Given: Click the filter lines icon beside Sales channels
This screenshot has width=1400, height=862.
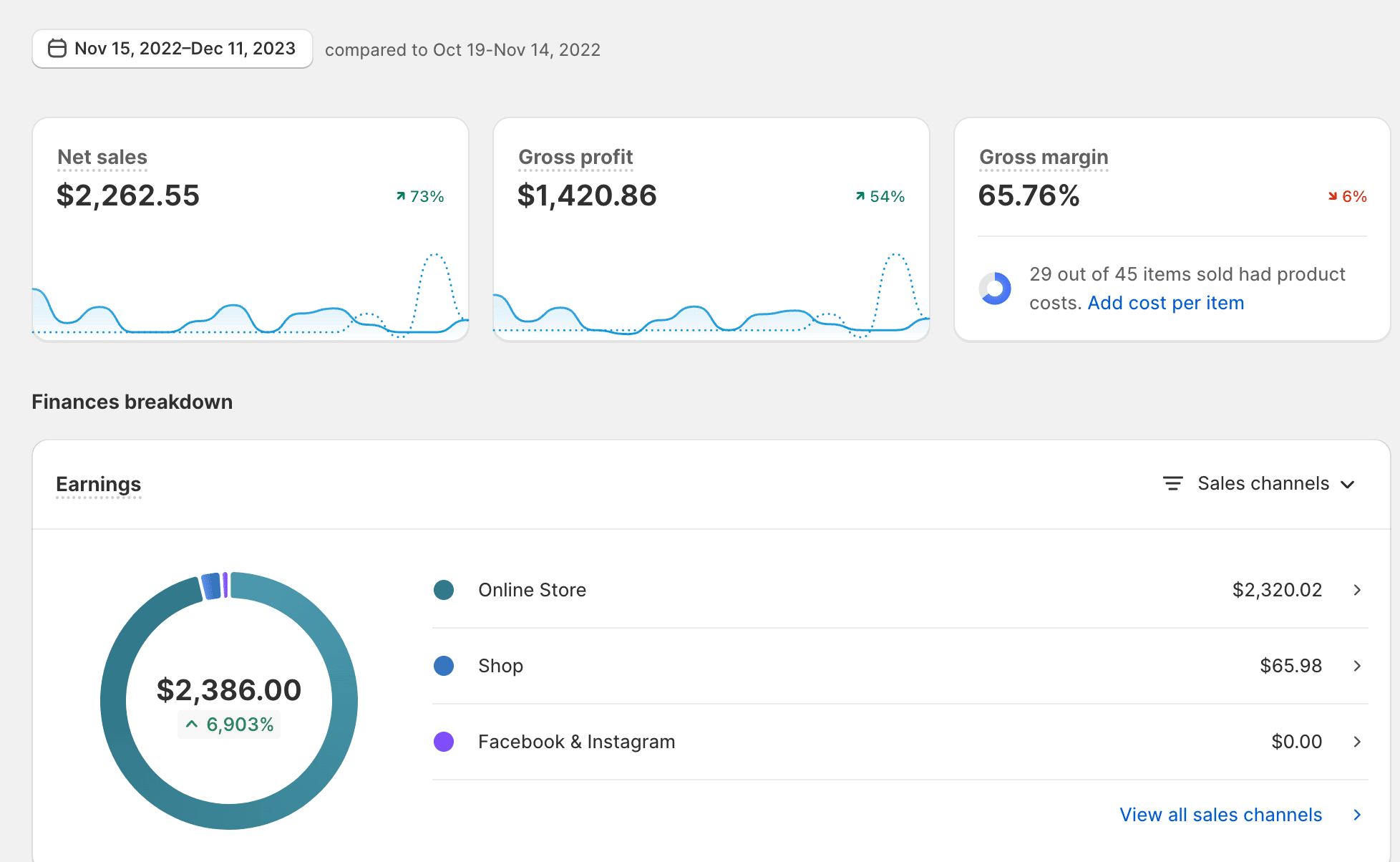Looking at the screenshot, I should [1172, 484].
